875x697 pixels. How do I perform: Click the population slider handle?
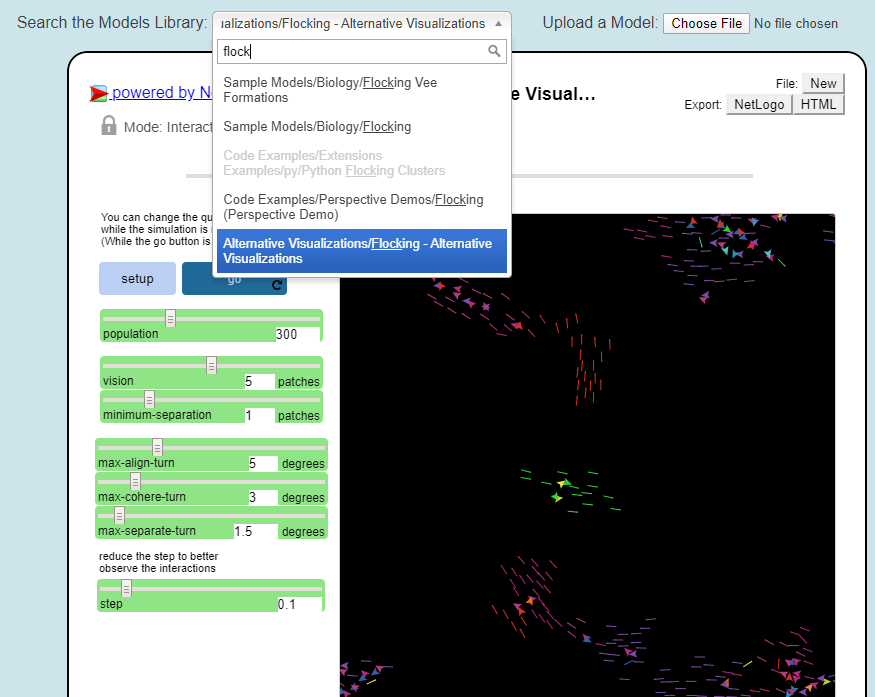(x=171, y=319)
